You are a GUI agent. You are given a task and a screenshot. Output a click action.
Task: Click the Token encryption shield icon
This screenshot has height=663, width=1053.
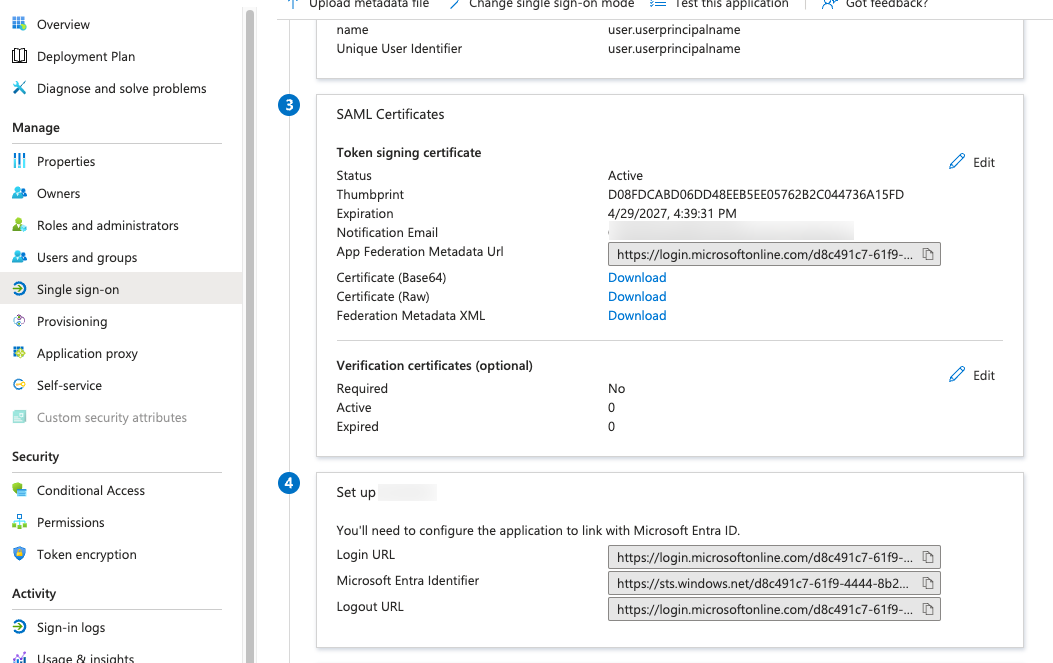tap(19, 554)
